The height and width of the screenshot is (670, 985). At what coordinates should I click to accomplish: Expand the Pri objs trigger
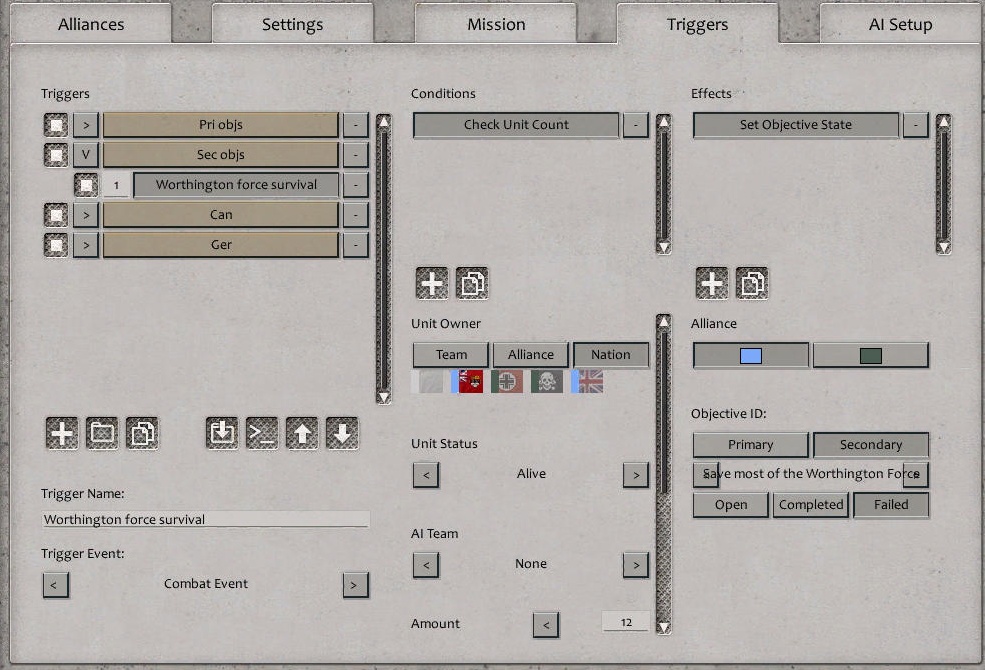85,124
